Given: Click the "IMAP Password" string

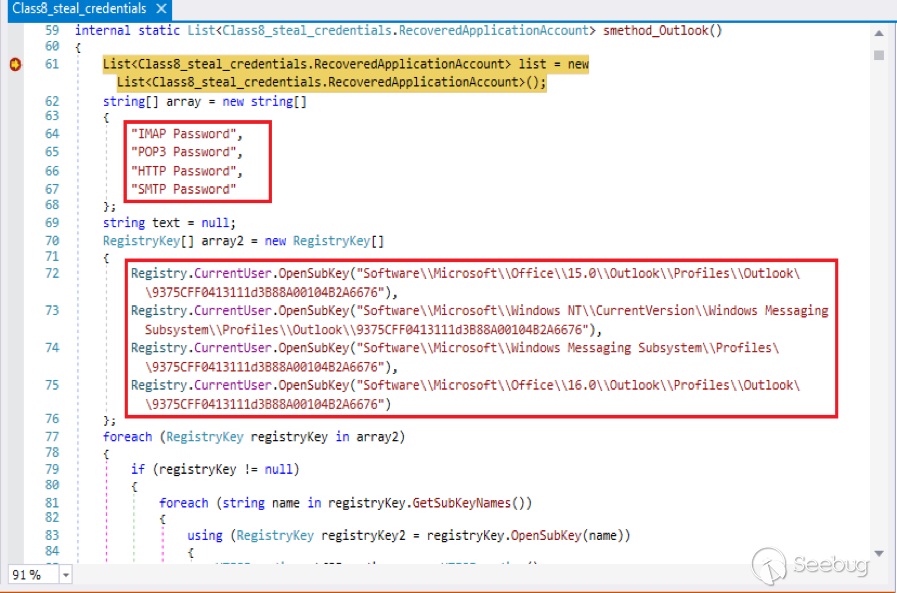Looking at the screenshot, I should click(184, 134).
